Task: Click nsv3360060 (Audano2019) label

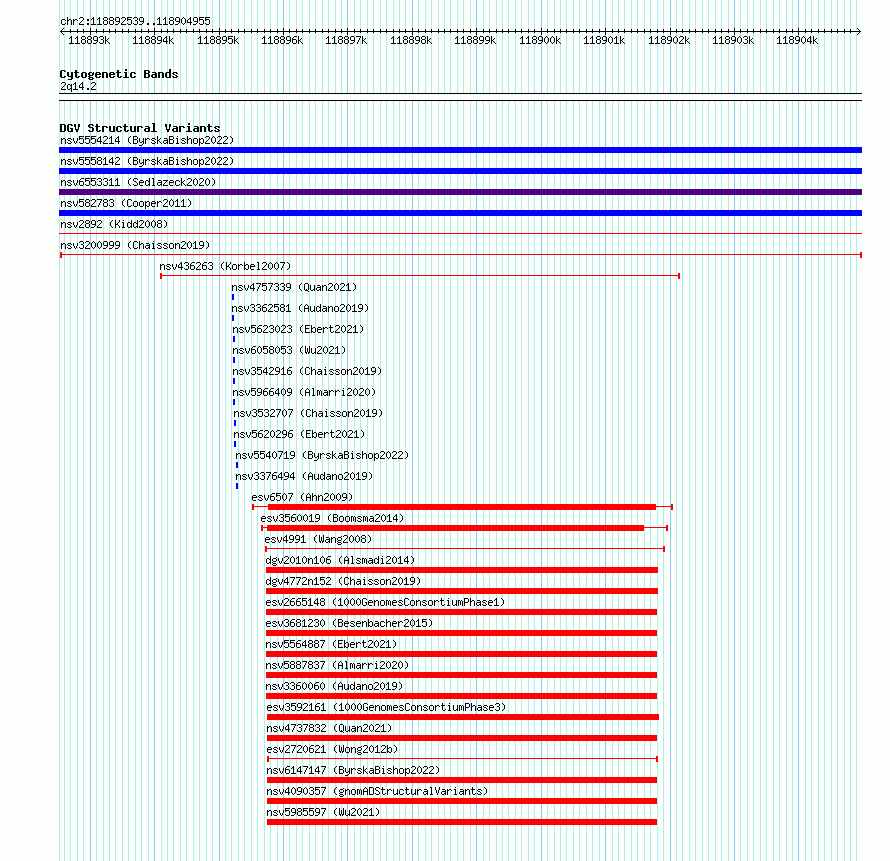Action: [334, 686]
